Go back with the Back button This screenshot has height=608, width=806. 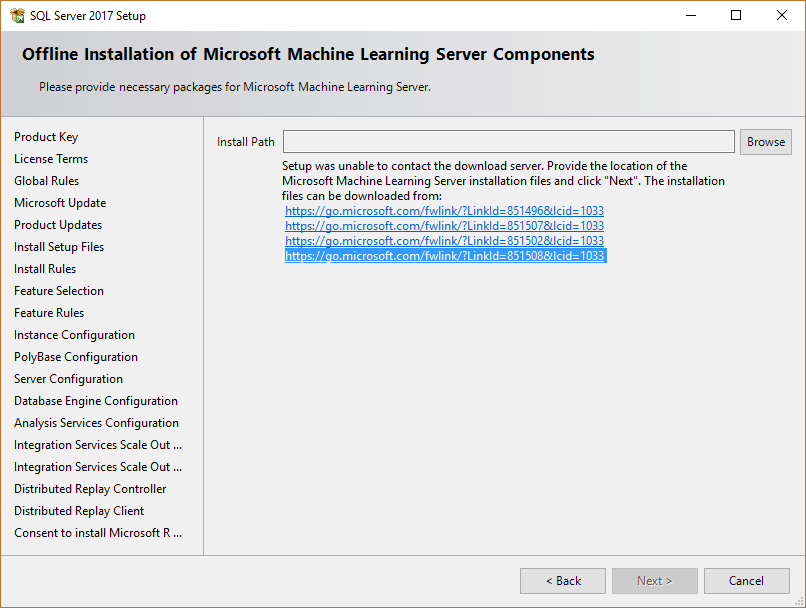click(x=563, y=581)
